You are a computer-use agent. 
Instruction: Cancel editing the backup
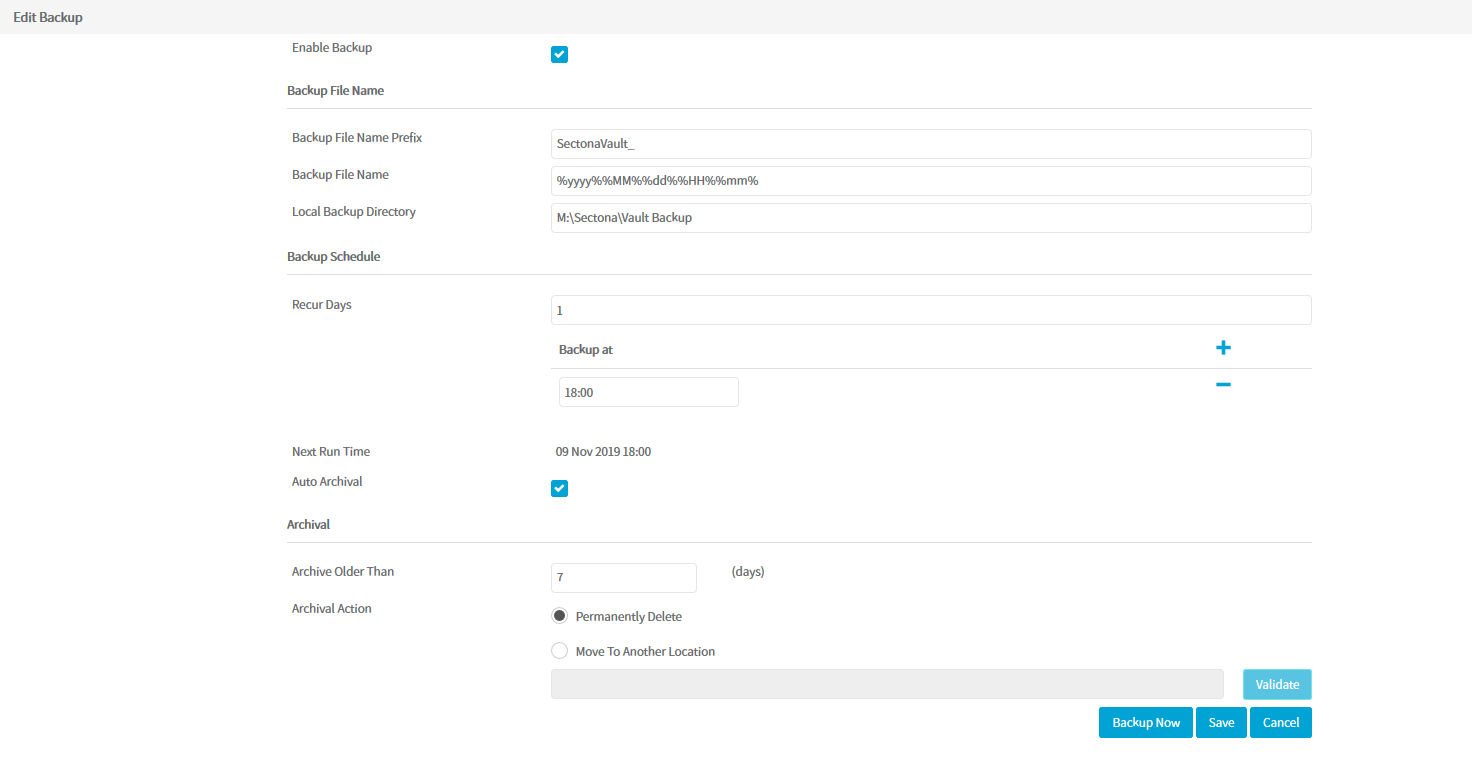[1280, 723]
